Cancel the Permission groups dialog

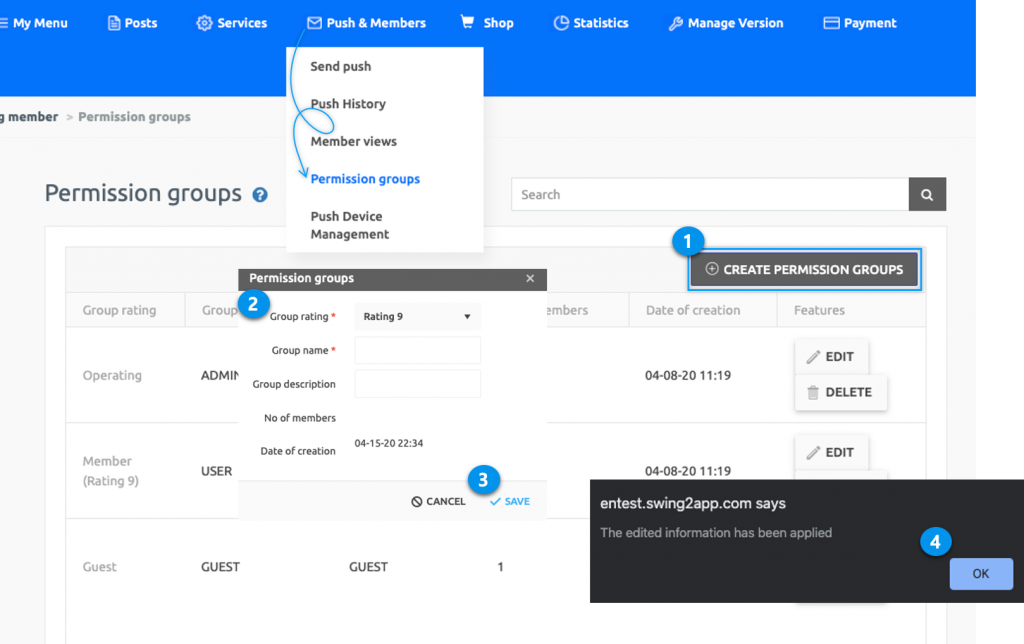(438, 501)
